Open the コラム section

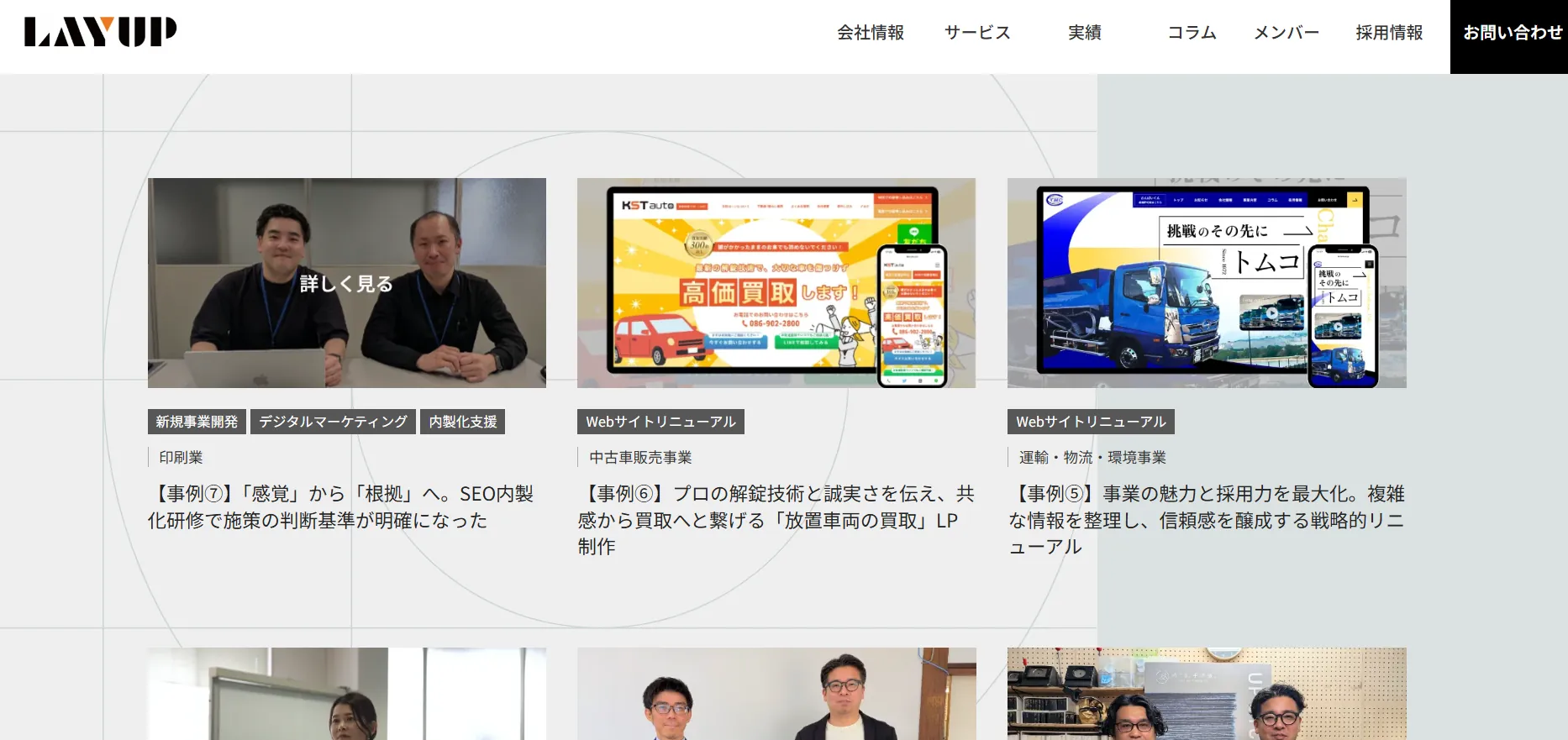click(1192, 33)
